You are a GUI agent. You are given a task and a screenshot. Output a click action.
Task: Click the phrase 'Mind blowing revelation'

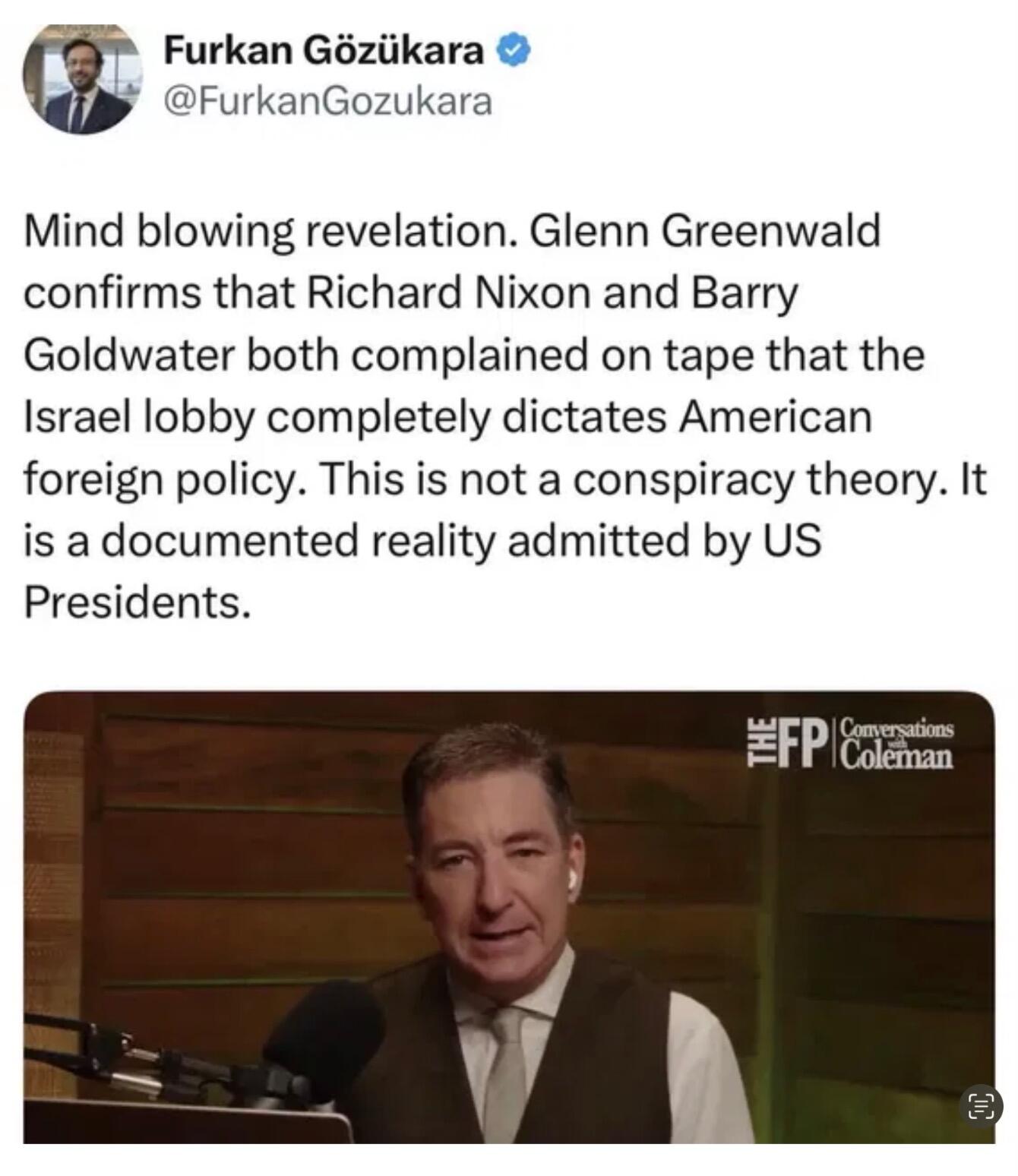265,231
